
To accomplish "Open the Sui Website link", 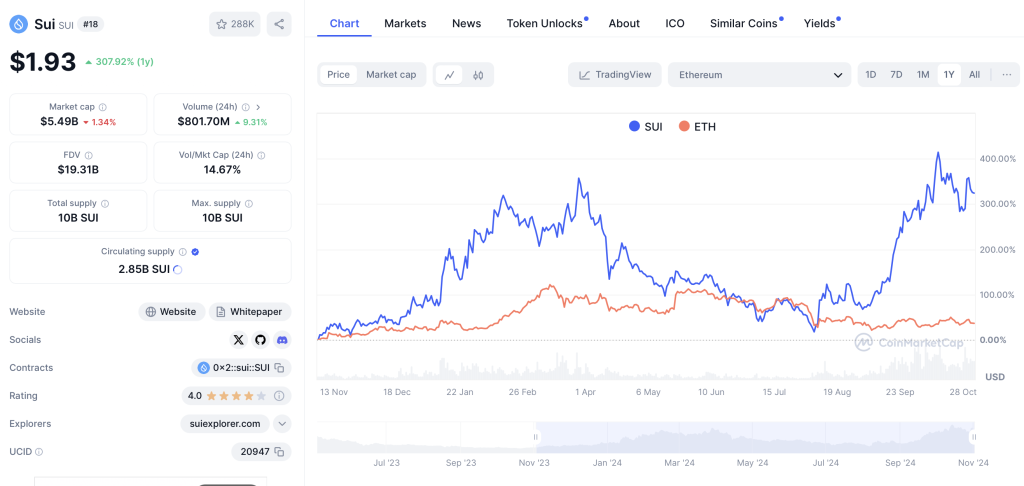I will pyautogui.click(x=172, y=312).
